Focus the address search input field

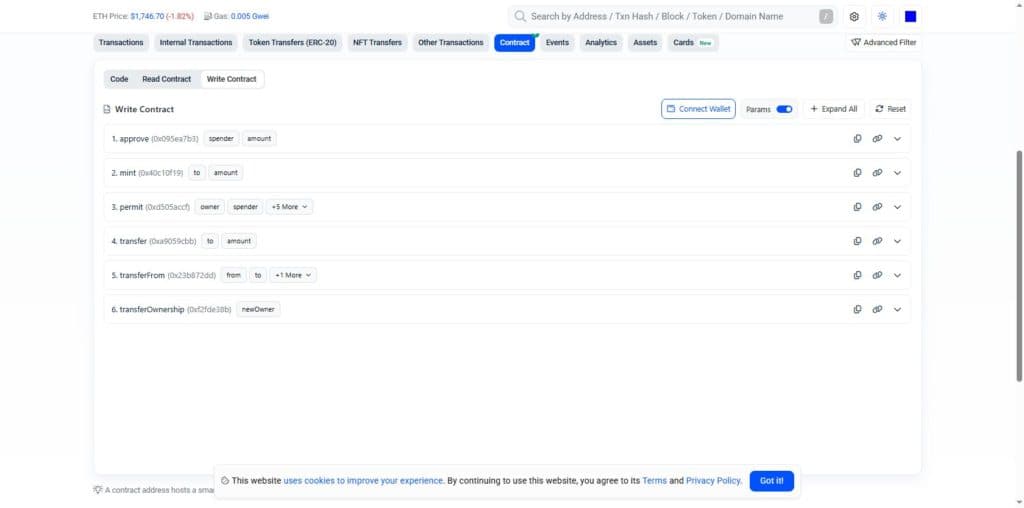point(673,16)
